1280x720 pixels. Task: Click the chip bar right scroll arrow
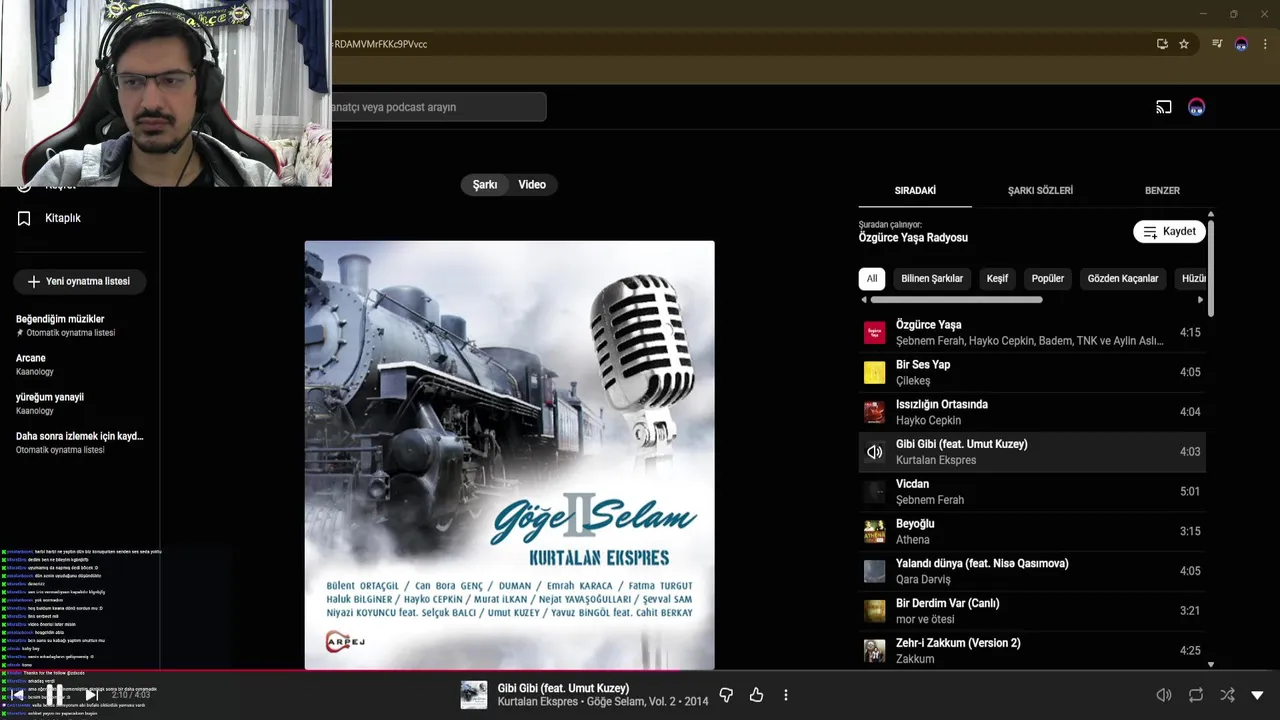click(x=1200, y=299)
